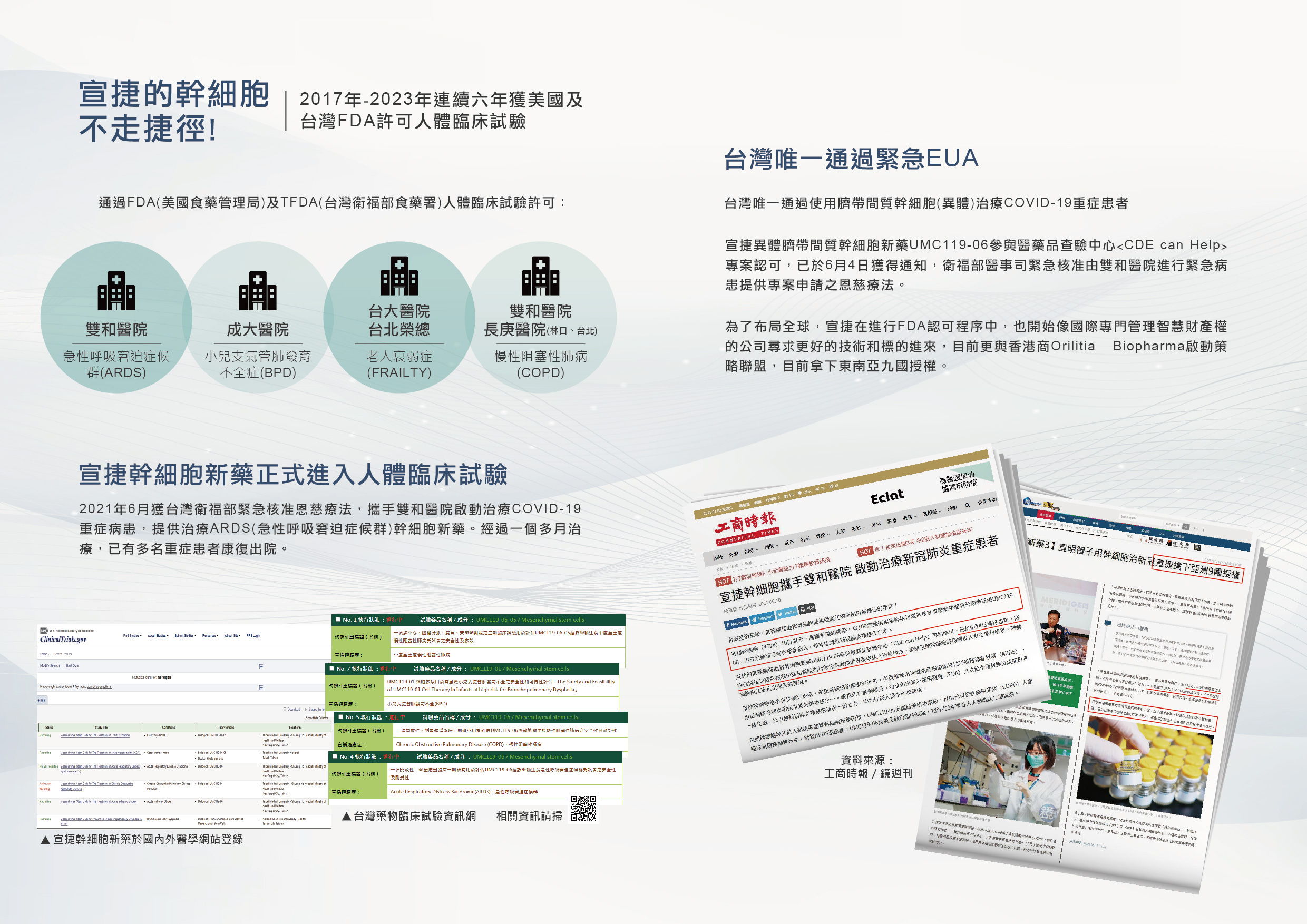The width and height of the screenshot is (1307, 924).
Task: Click the search magnifier in the 工商時報 navigation
Action: click(x=967, y=505)
